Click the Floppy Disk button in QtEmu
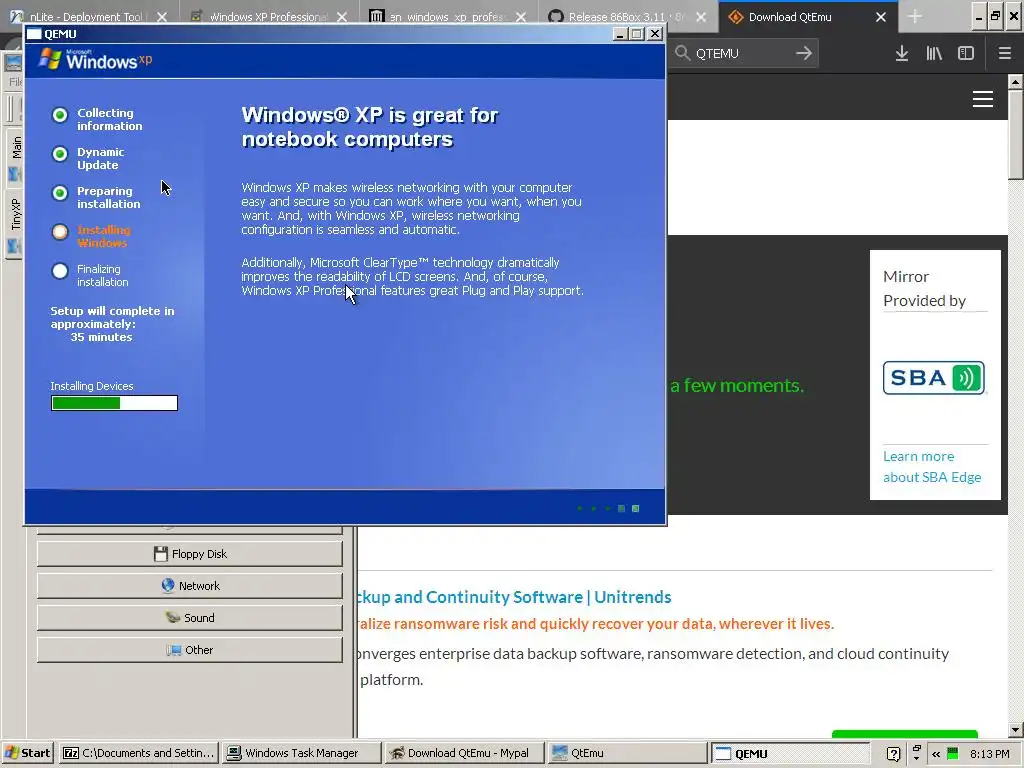Screen dimensions: 1024x768 [x=189, y=554]
